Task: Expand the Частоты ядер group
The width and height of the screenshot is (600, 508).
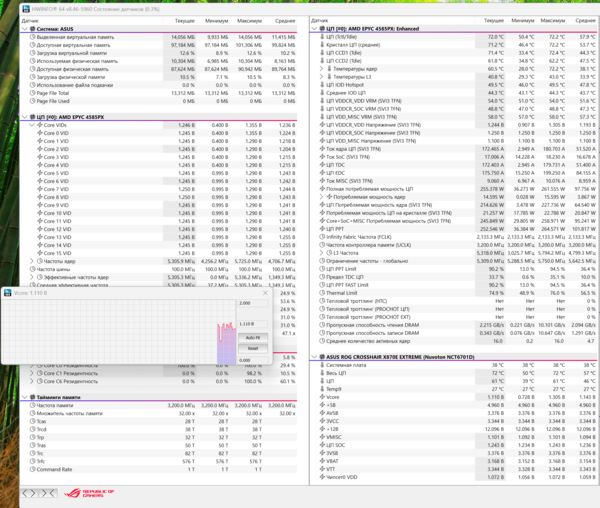Action: 32,261
